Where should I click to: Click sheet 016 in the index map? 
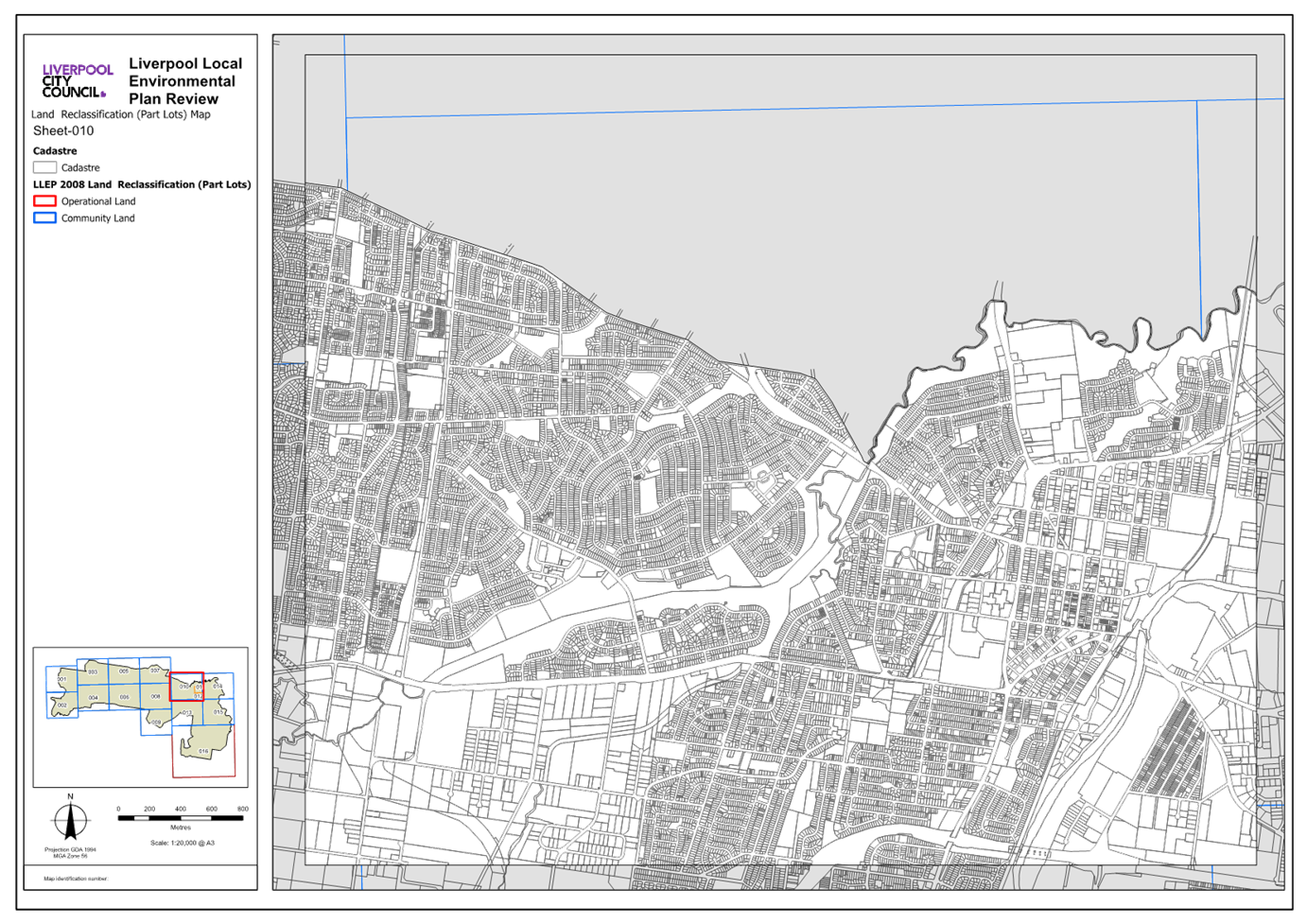pos(203,751)
